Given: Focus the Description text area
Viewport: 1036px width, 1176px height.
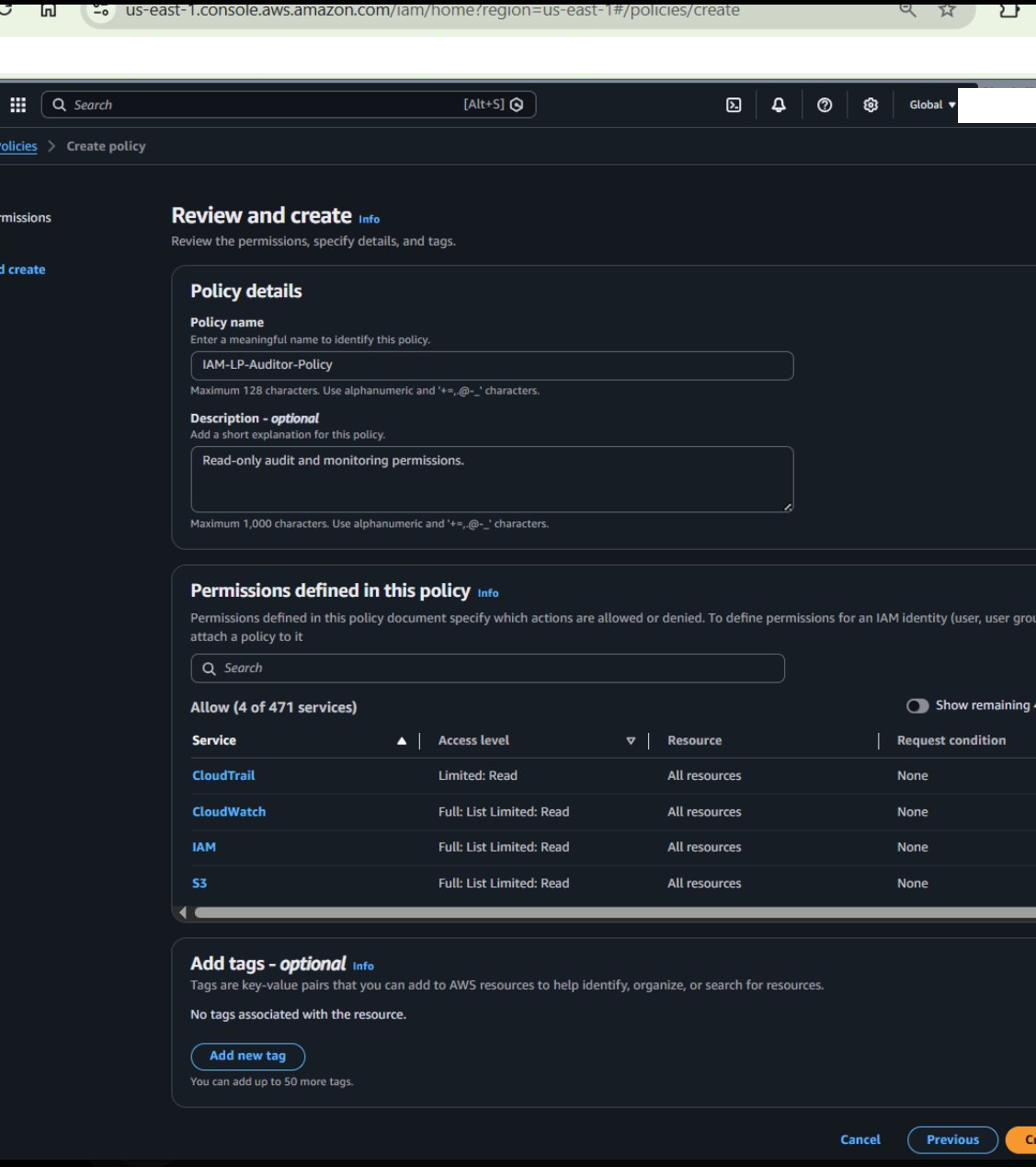Looking at the screenshot, I should tap(492, 479).
